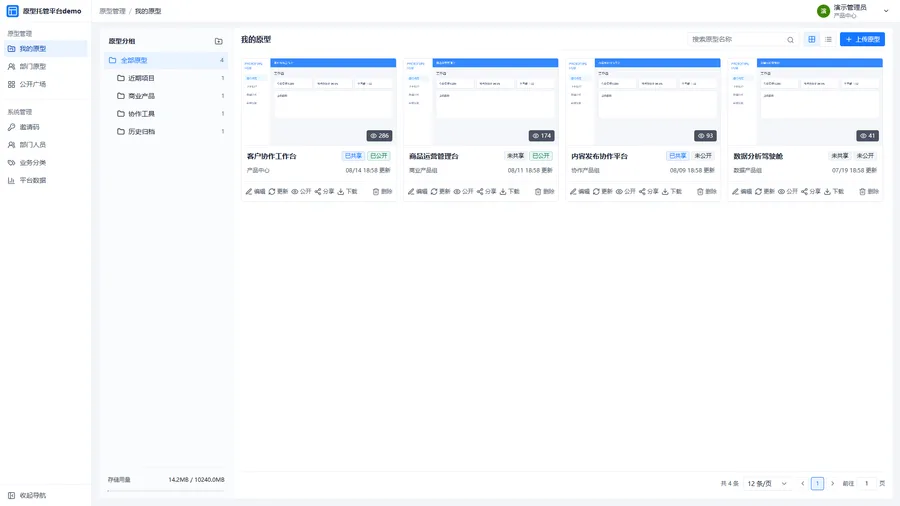
Task: Click storage usage progress bar
Action: coord(166,491)
